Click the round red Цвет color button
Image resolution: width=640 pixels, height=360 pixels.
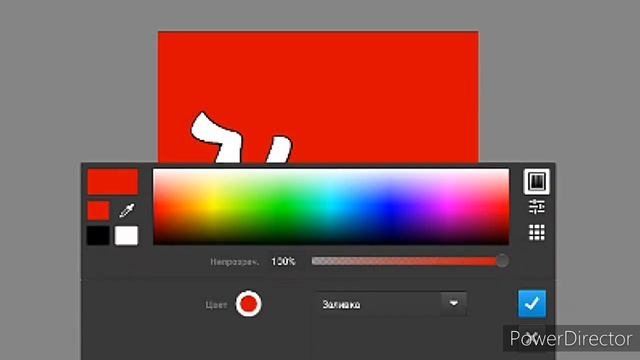coord(249,304)
